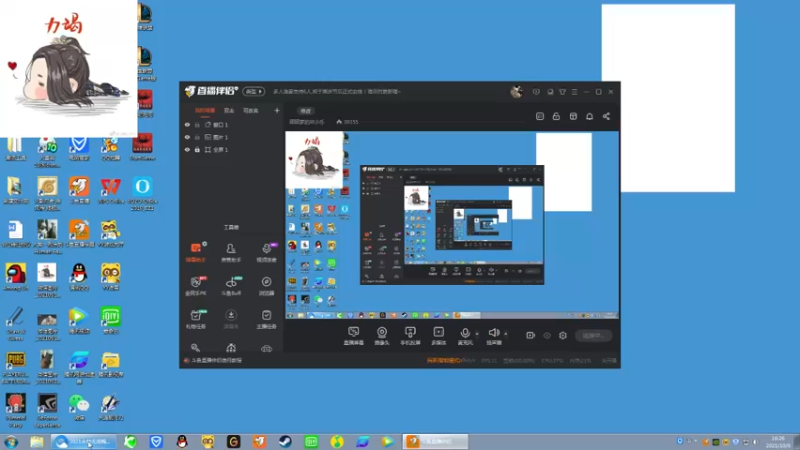Click the 修改 button above the preview

[x=306, y=111]
